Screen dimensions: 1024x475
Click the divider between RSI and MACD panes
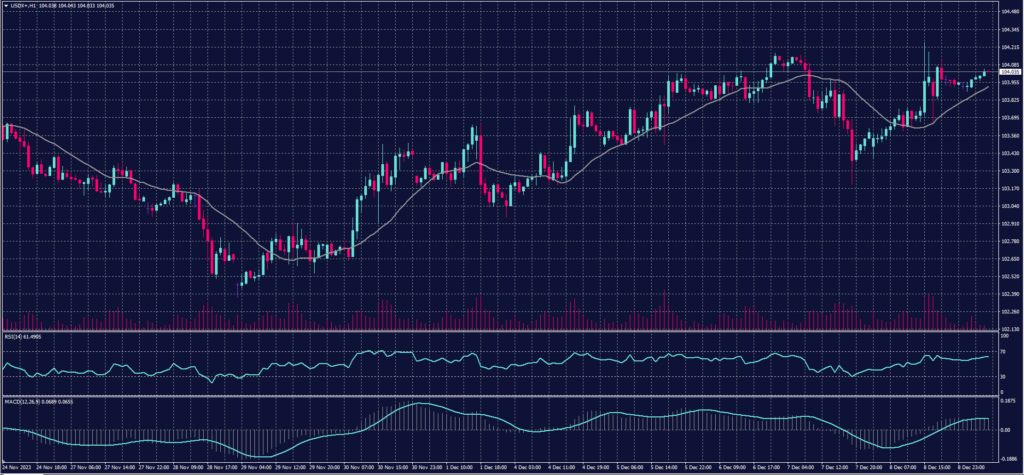(x=500, y=396)
